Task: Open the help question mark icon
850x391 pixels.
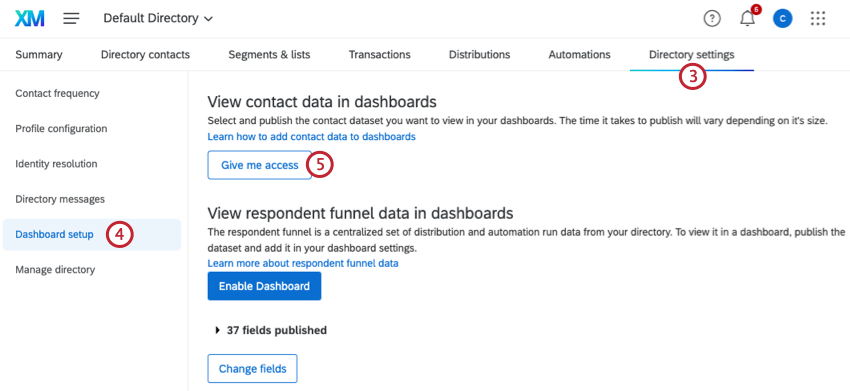Action: (x=712, y=18)
